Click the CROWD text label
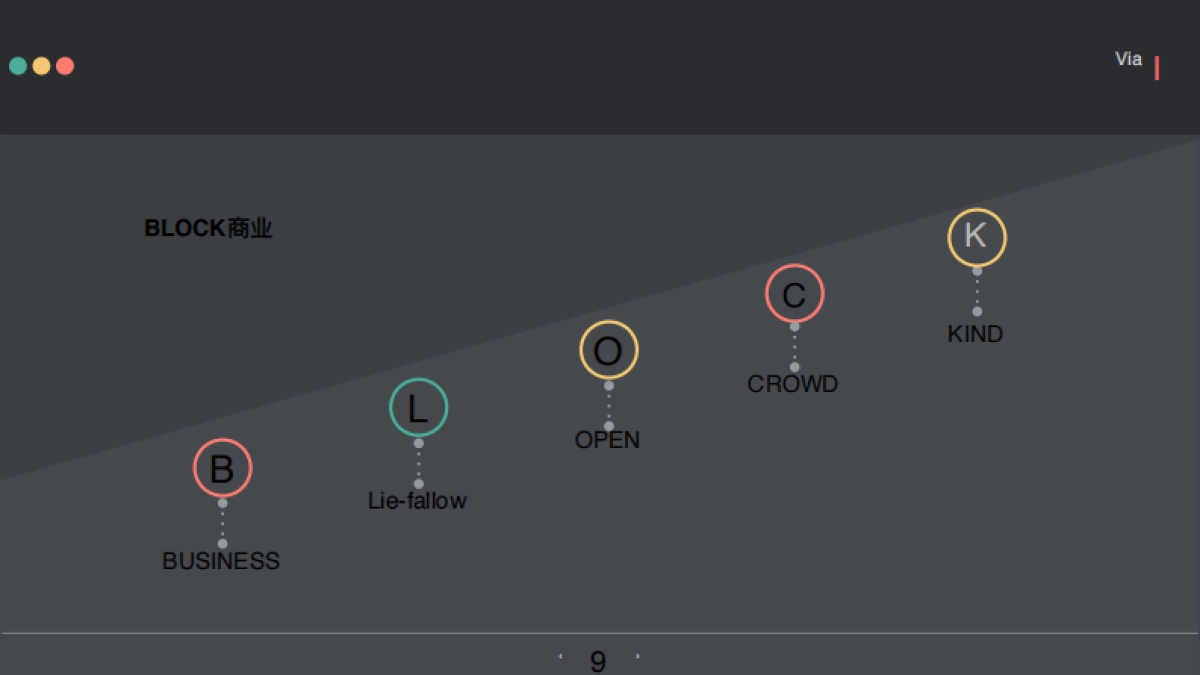The height and width of the screenshot is (675, 1200). (x=793, y=384)
